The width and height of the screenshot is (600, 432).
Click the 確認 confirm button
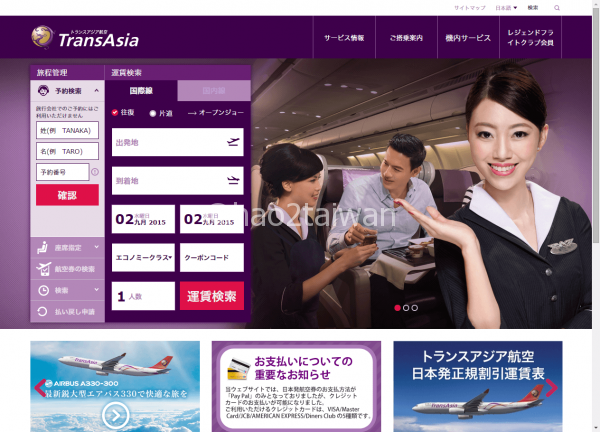pos(67,195)
